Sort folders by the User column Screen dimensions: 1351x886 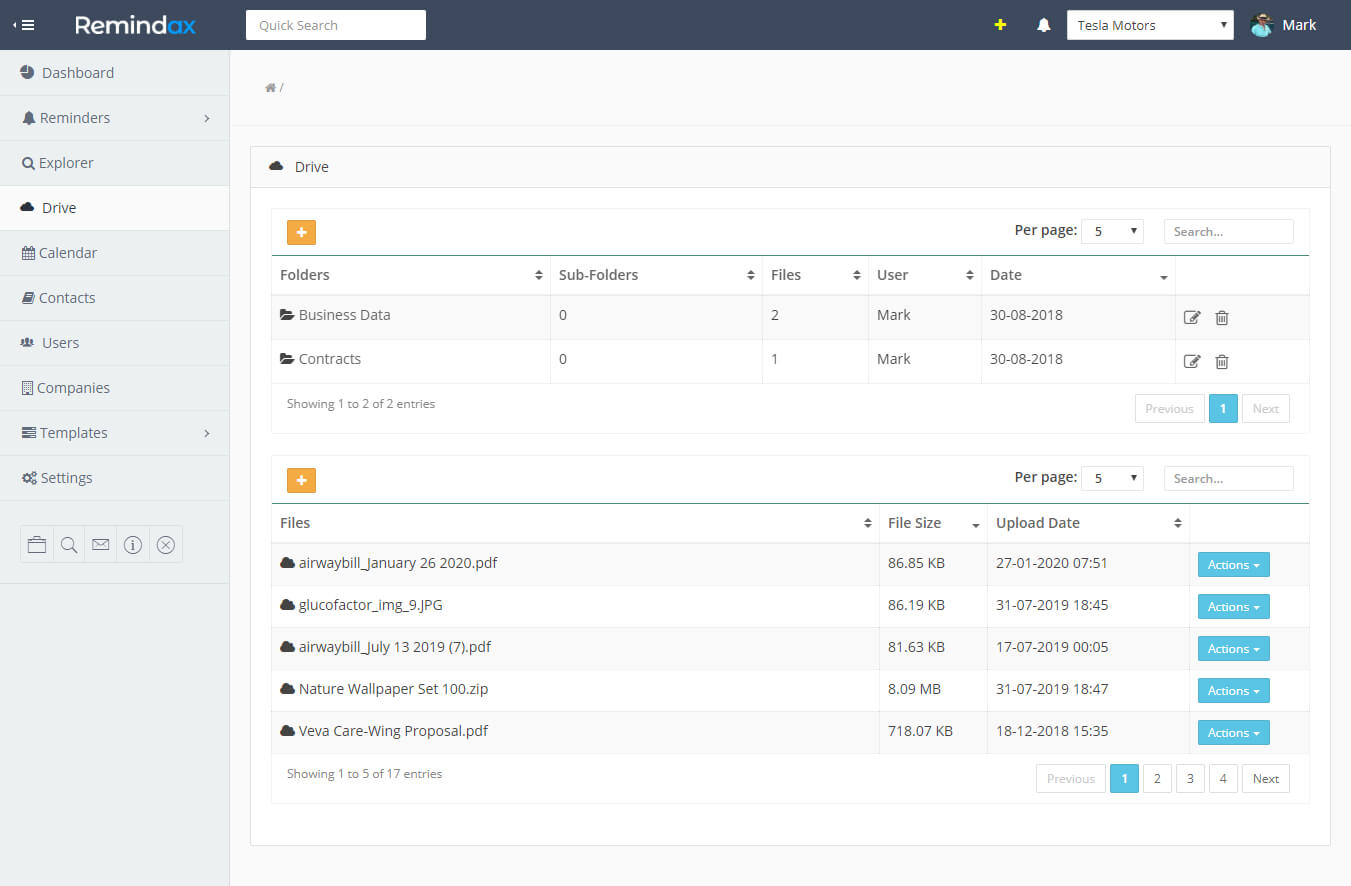click(x=925, y=275)
